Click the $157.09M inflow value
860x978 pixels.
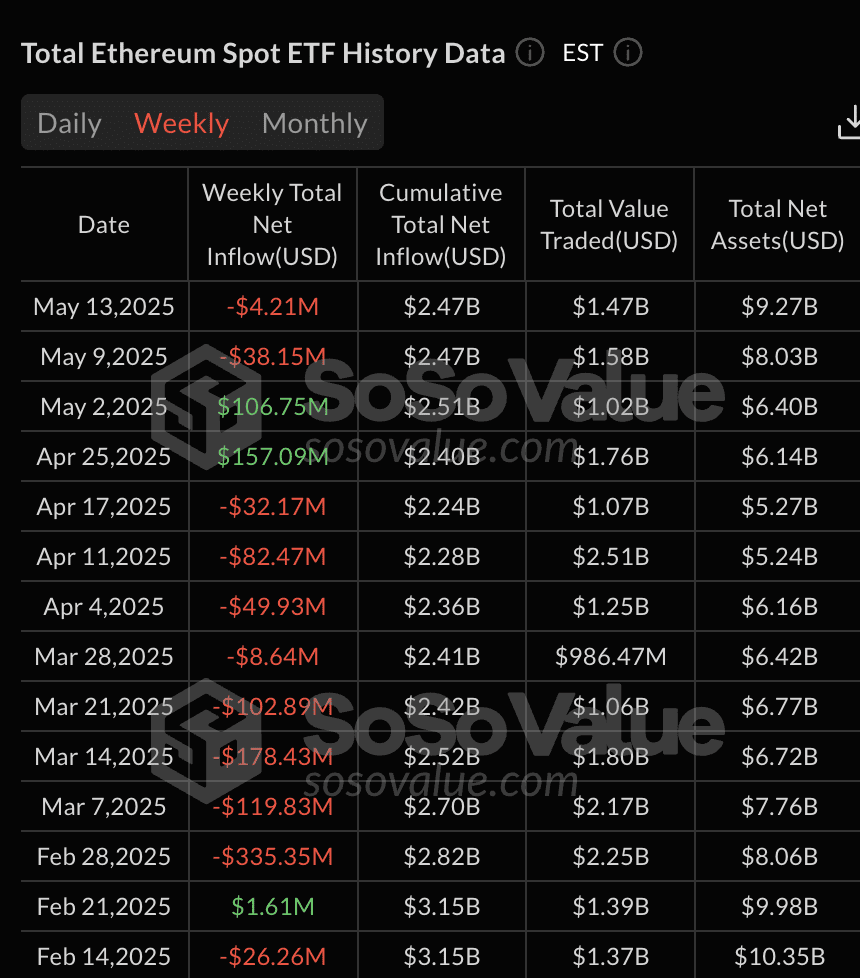click(x=273, y=456)
